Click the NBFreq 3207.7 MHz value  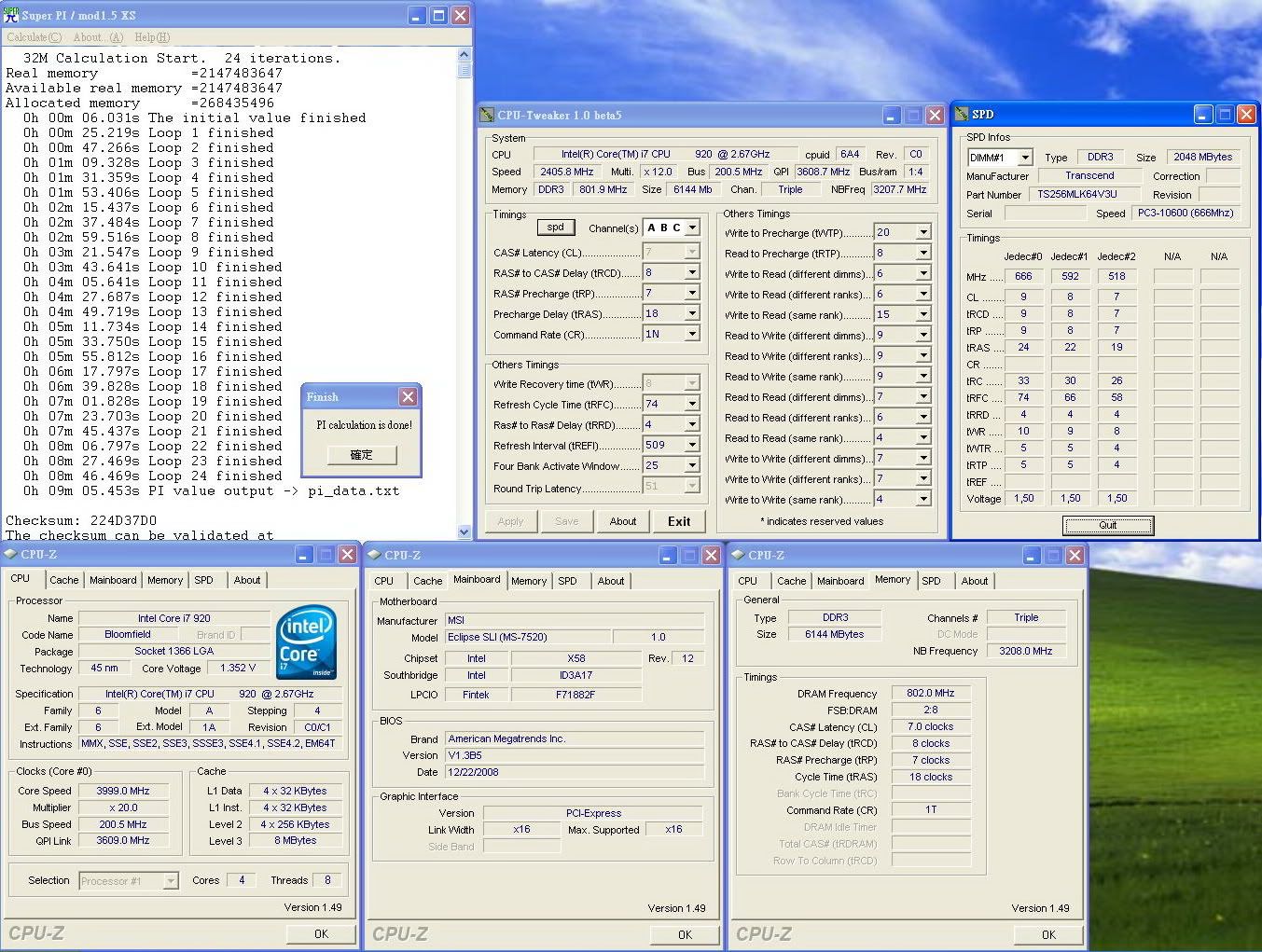pos(900,189)
